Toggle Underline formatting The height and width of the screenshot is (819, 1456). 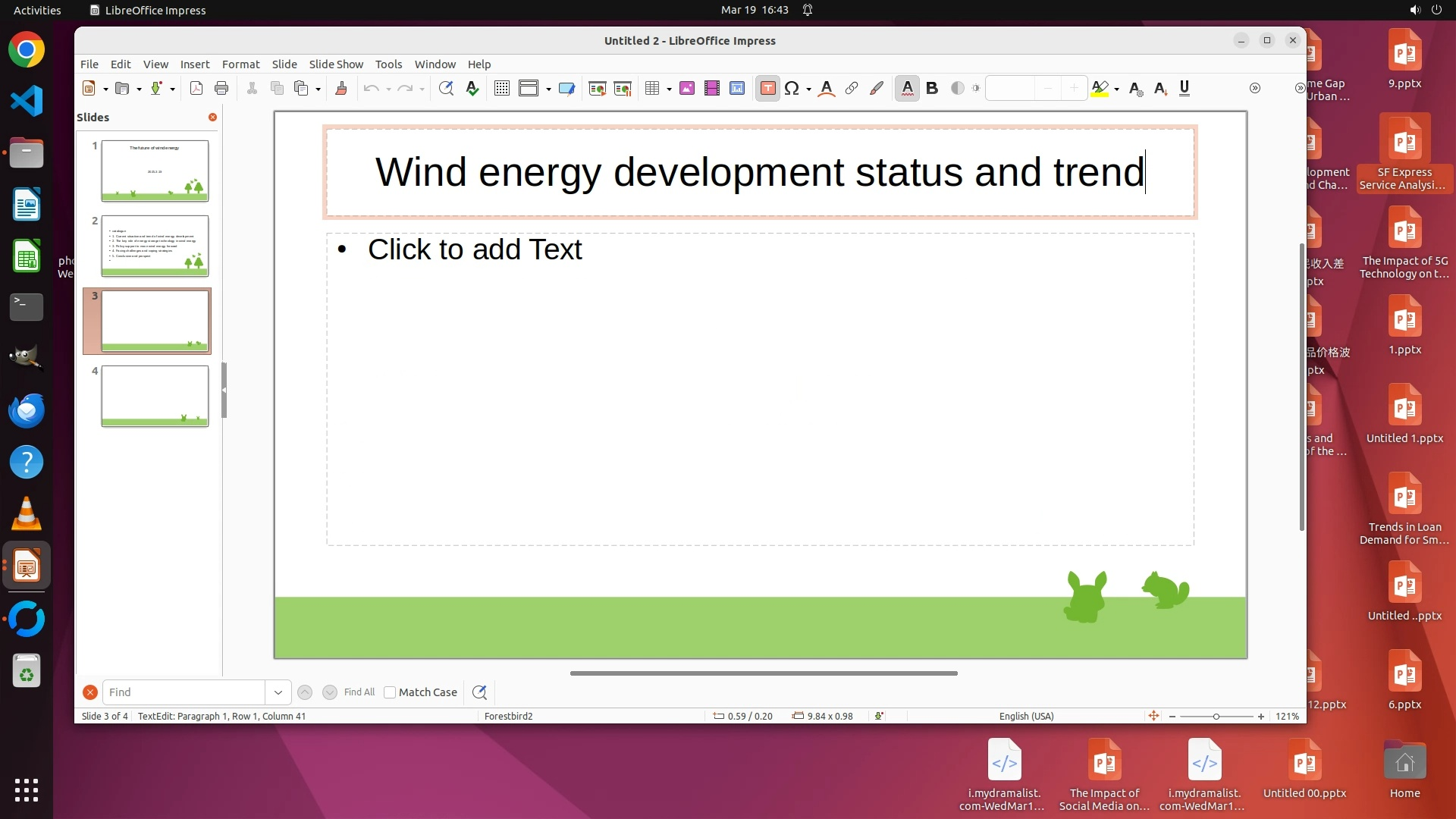(1185, 89)
